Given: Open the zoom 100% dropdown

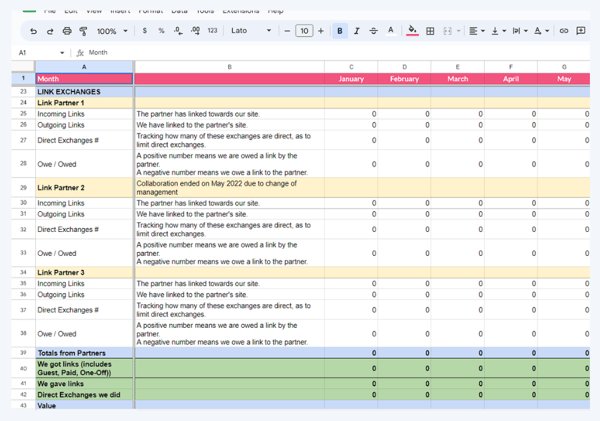Looking at the screenshot, I should [112, 31].
